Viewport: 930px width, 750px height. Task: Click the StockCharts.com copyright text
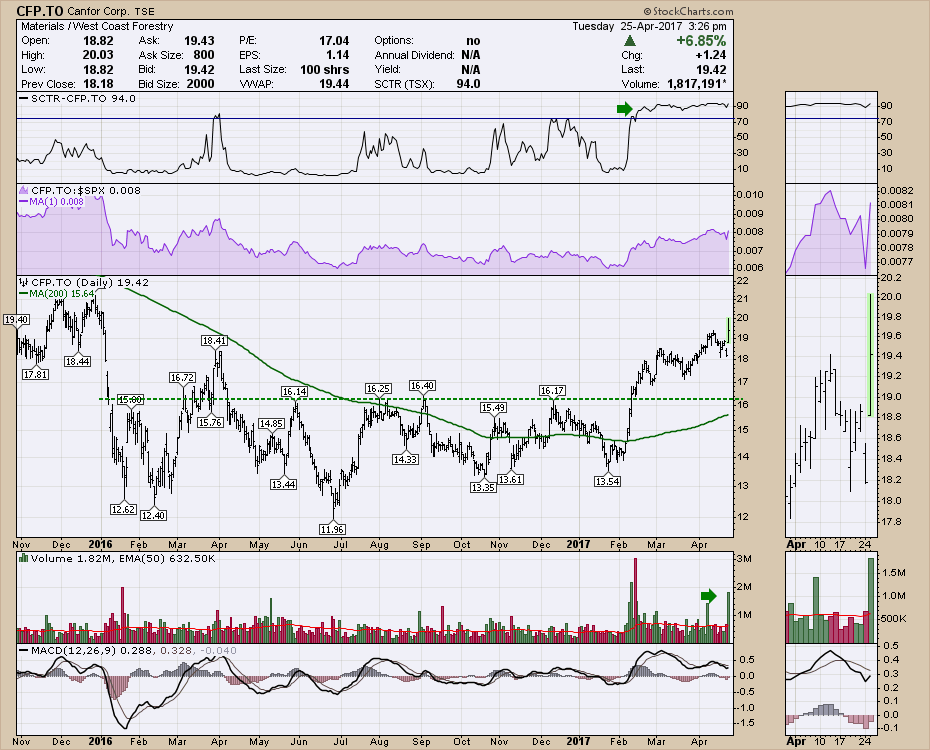[689, 11]
